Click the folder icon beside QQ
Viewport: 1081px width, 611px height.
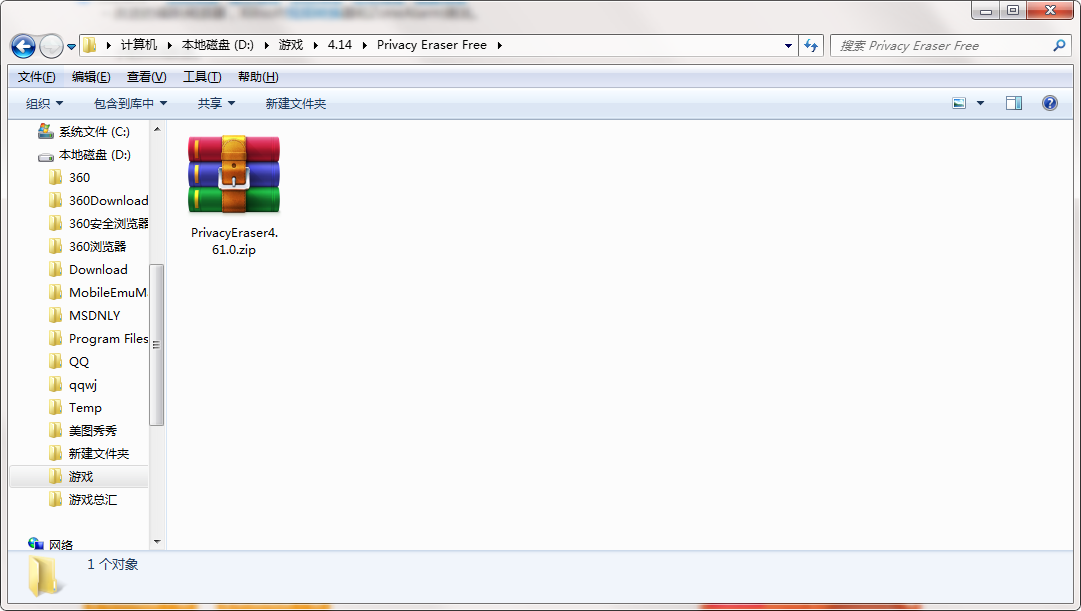point(56,361)
